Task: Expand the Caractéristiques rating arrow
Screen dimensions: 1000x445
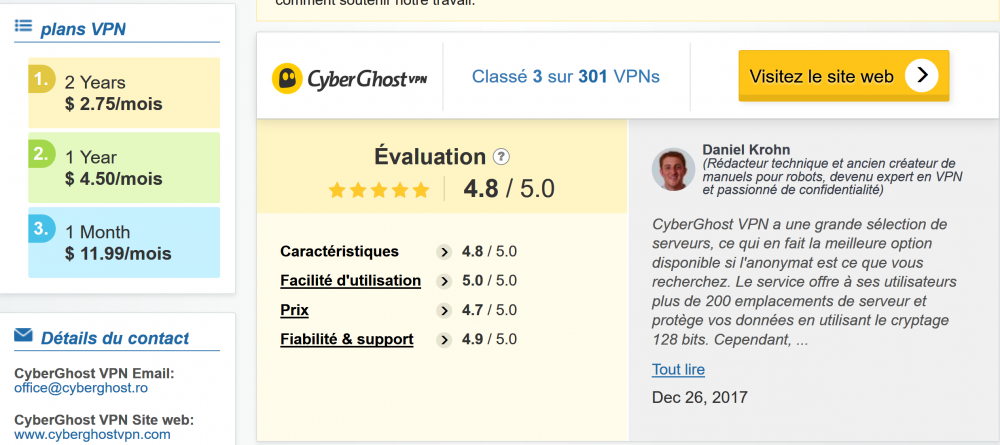Action: point(444,252)
